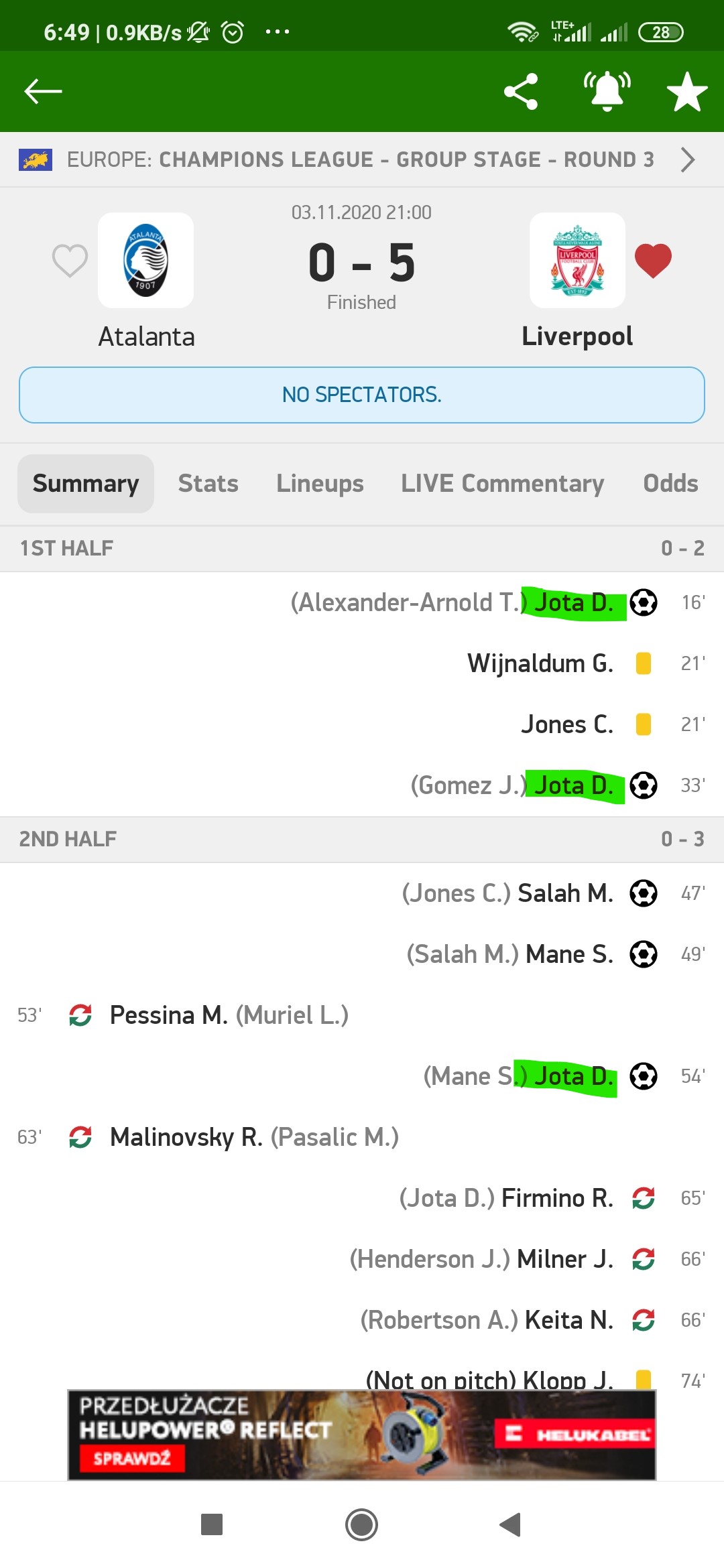Tap Jota's 16th minute goal icon
This screenshot has width=724, height=1568.
click(644, 602)
